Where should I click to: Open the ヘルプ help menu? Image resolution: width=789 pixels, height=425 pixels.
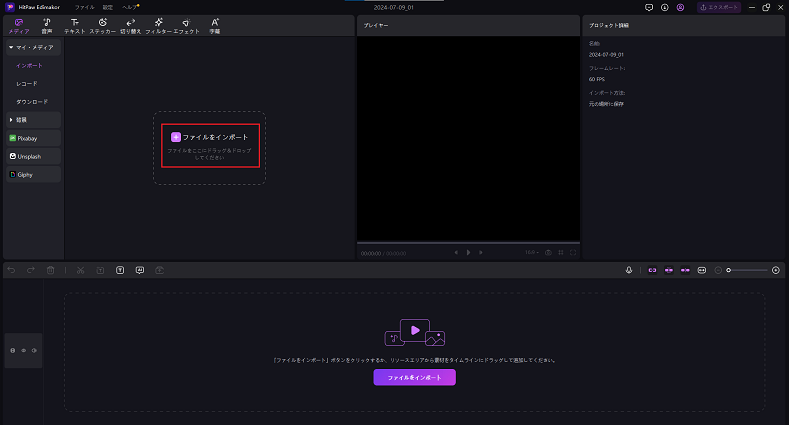click(130, 8)
